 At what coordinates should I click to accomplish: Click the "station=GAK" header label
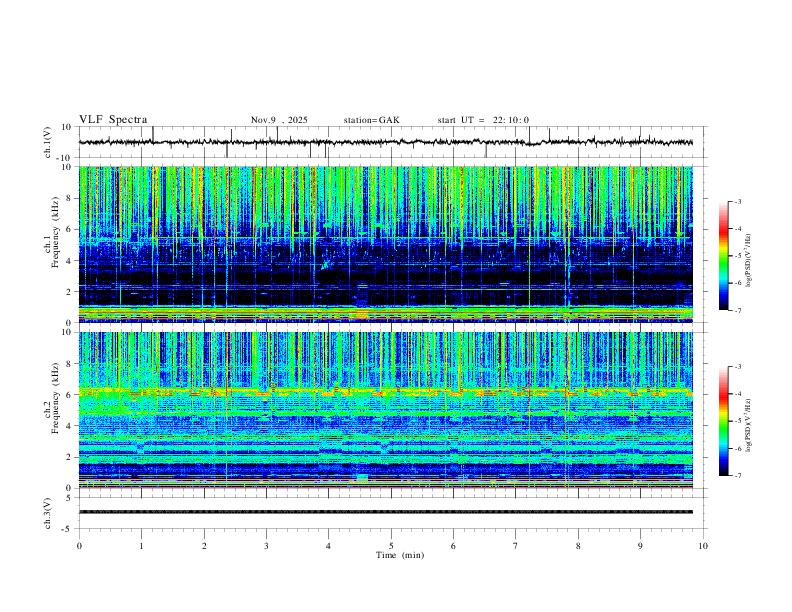(x=371, y=120)
